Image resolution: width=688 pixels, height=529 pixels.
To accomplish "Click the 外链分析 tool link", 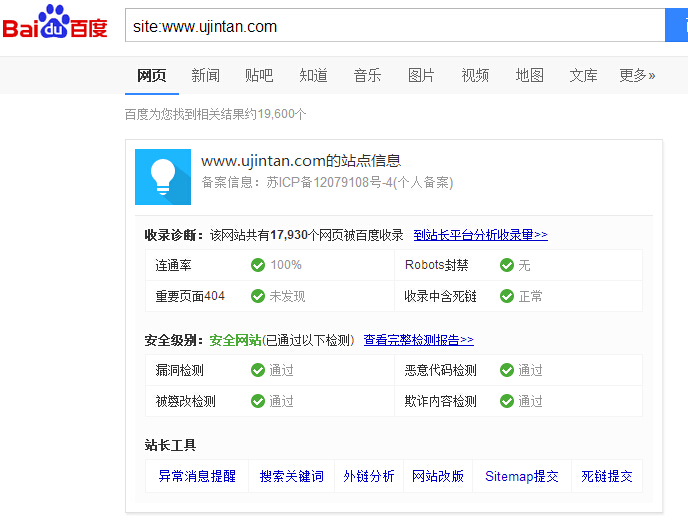I will (x=369, y=476).
